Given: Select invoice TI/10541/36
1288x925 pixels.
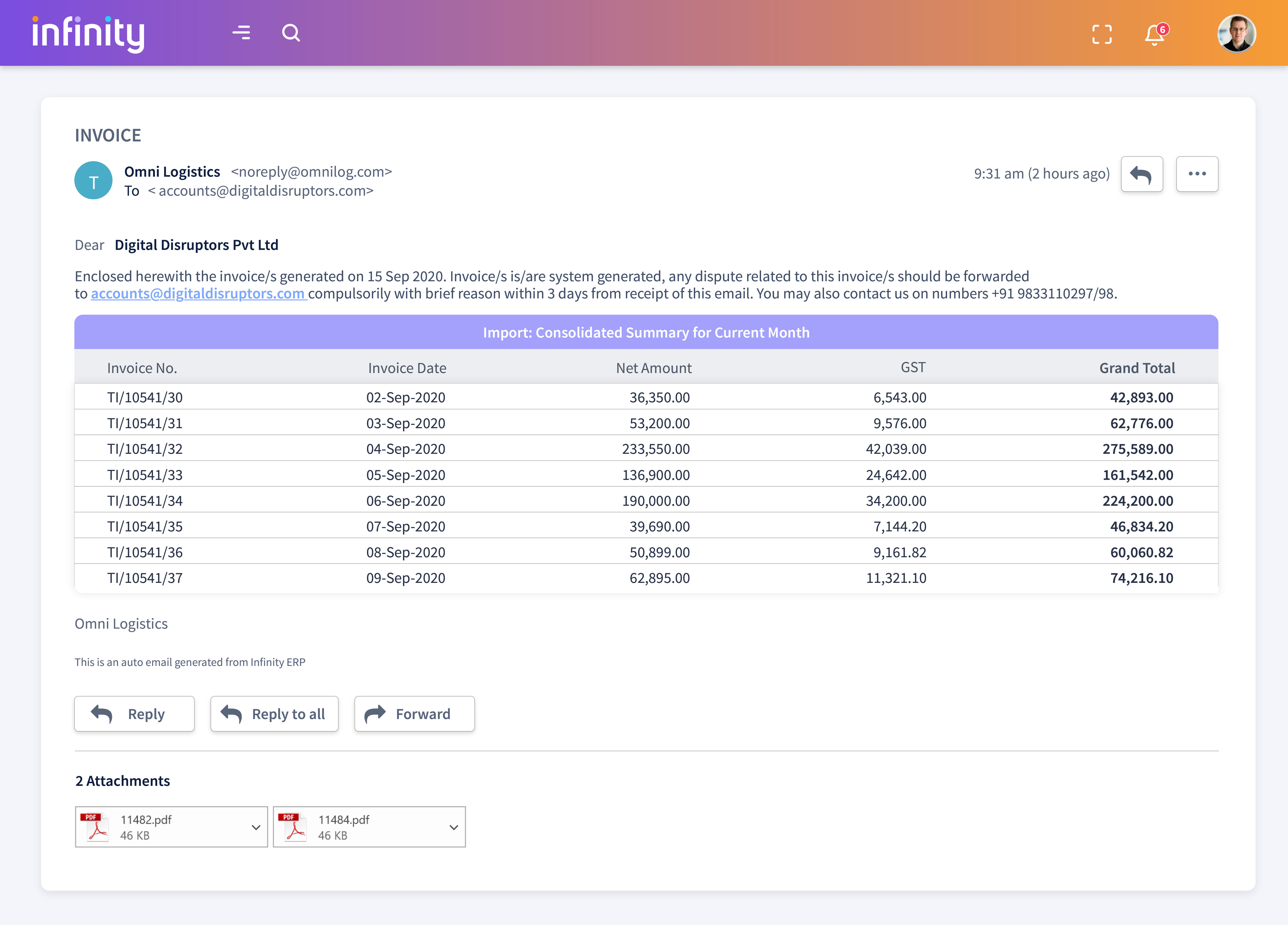Looking at the screenshot, I should pyautogui.click(x=145, y=552).
